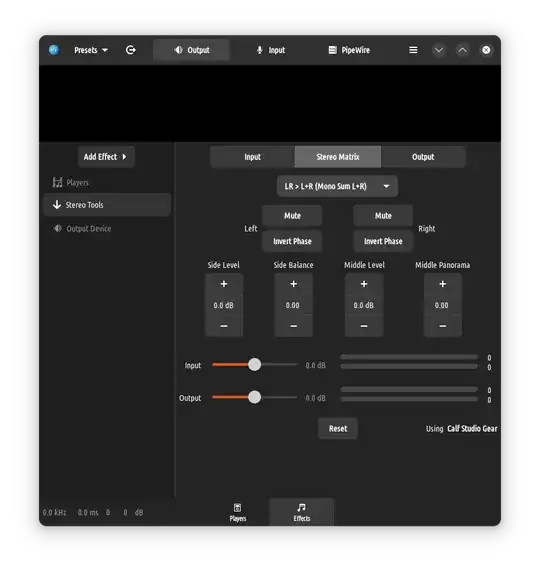
Task: Click the speaker icon on Output header tab
Action: pos(178,50)
